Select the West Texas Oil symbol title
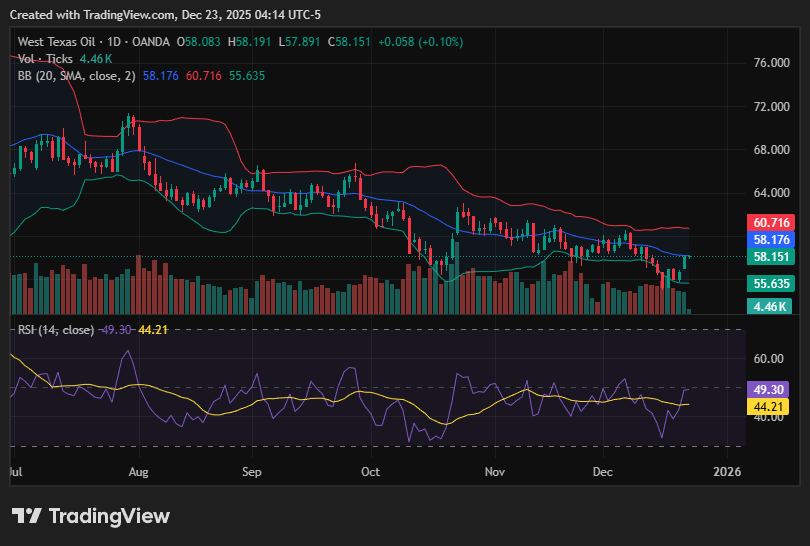Image resolution: width=810 pixels, height=546 pixels. pyautogui.click(x=64, y=42)
